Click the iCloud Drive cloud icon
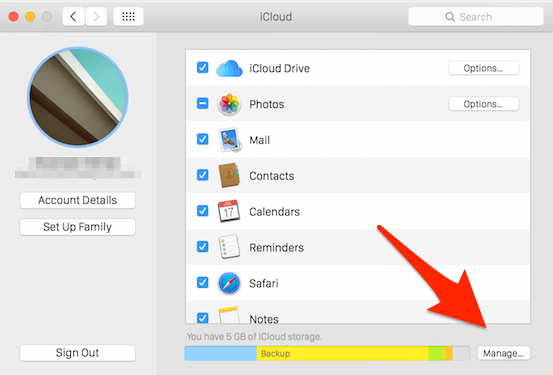This screenshot has height=375, width=553. [229, 68]
